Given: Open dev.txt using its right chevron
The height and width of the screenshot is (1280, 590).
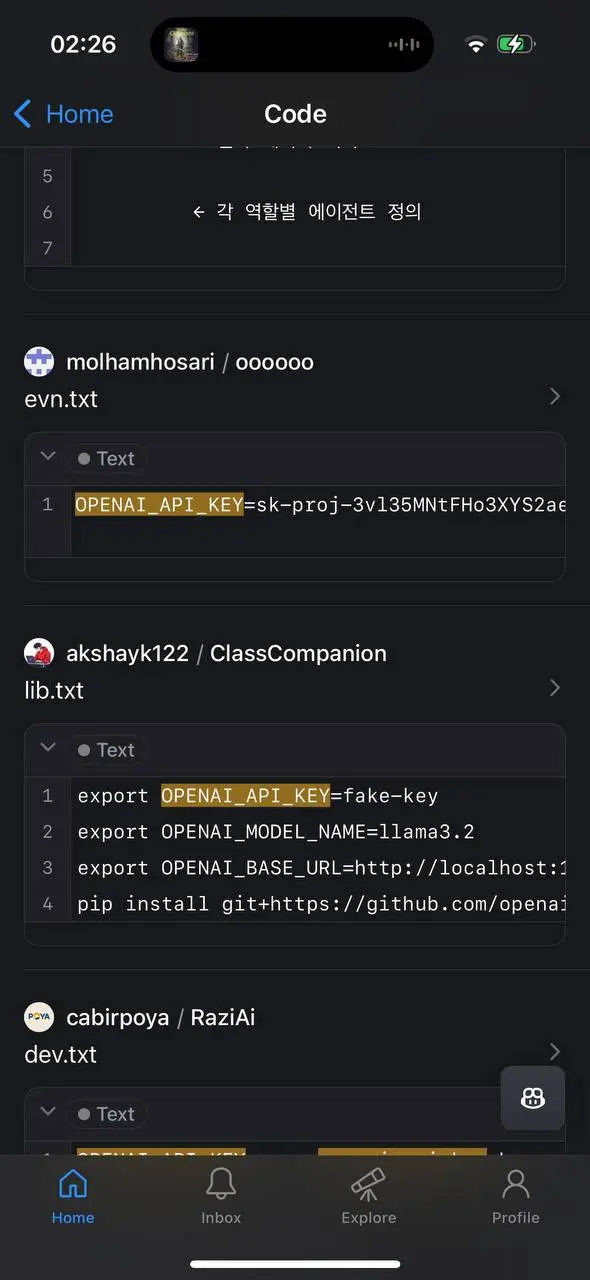Looking at the screenshot, I should click(x=556, y=1052).
